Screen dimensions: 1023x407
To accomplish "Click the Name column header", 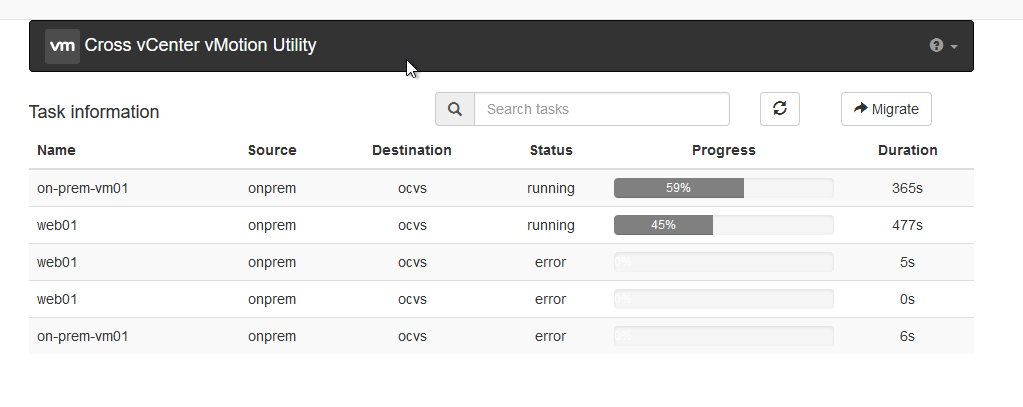I will (x=56, y=150).
